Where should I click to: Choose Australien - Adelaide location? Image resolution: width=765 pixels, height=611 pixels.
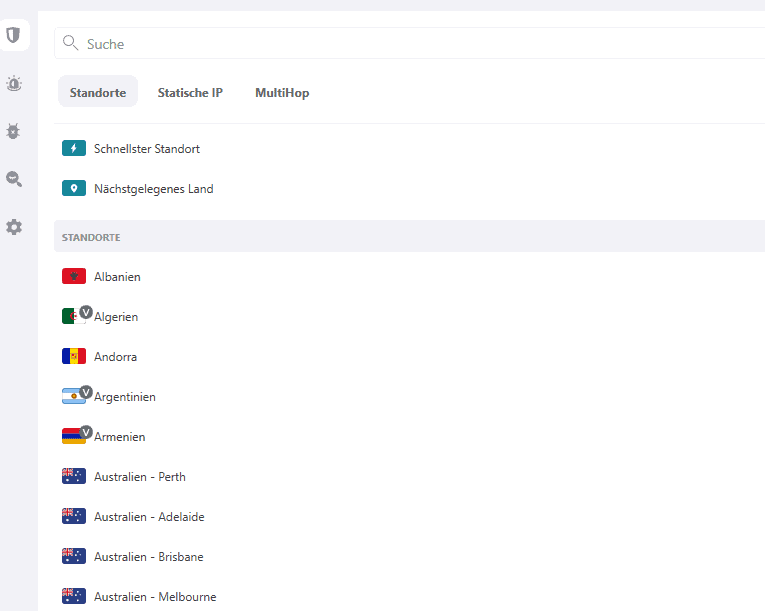tap(409, 517)
